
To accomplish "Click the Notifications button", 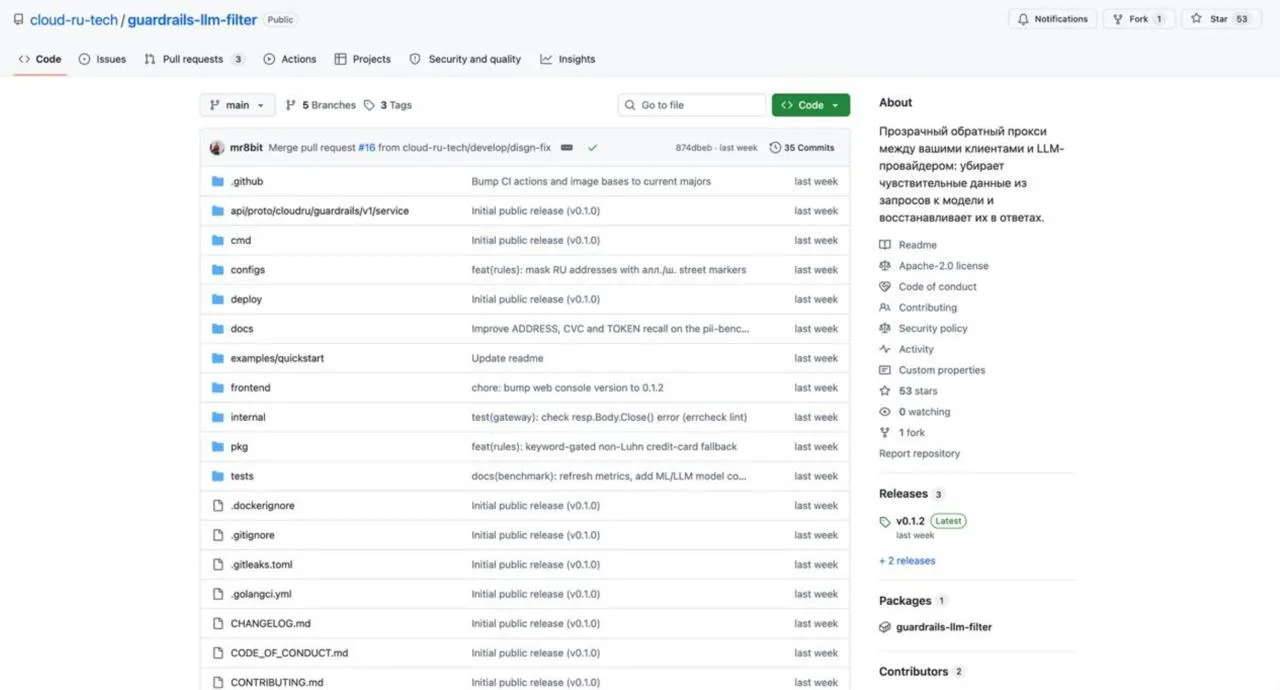I will [1052, 19].
